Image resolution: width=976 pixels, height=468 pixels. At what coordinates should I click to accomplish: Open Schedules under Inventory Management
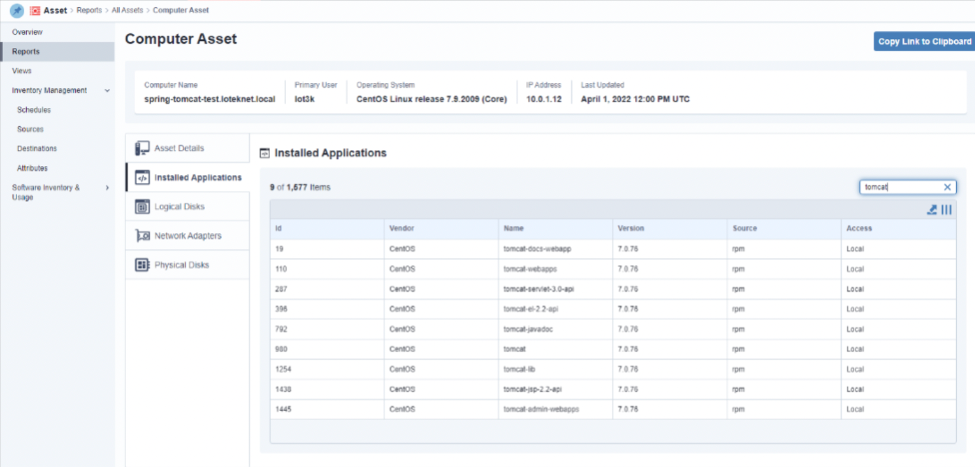57,110
